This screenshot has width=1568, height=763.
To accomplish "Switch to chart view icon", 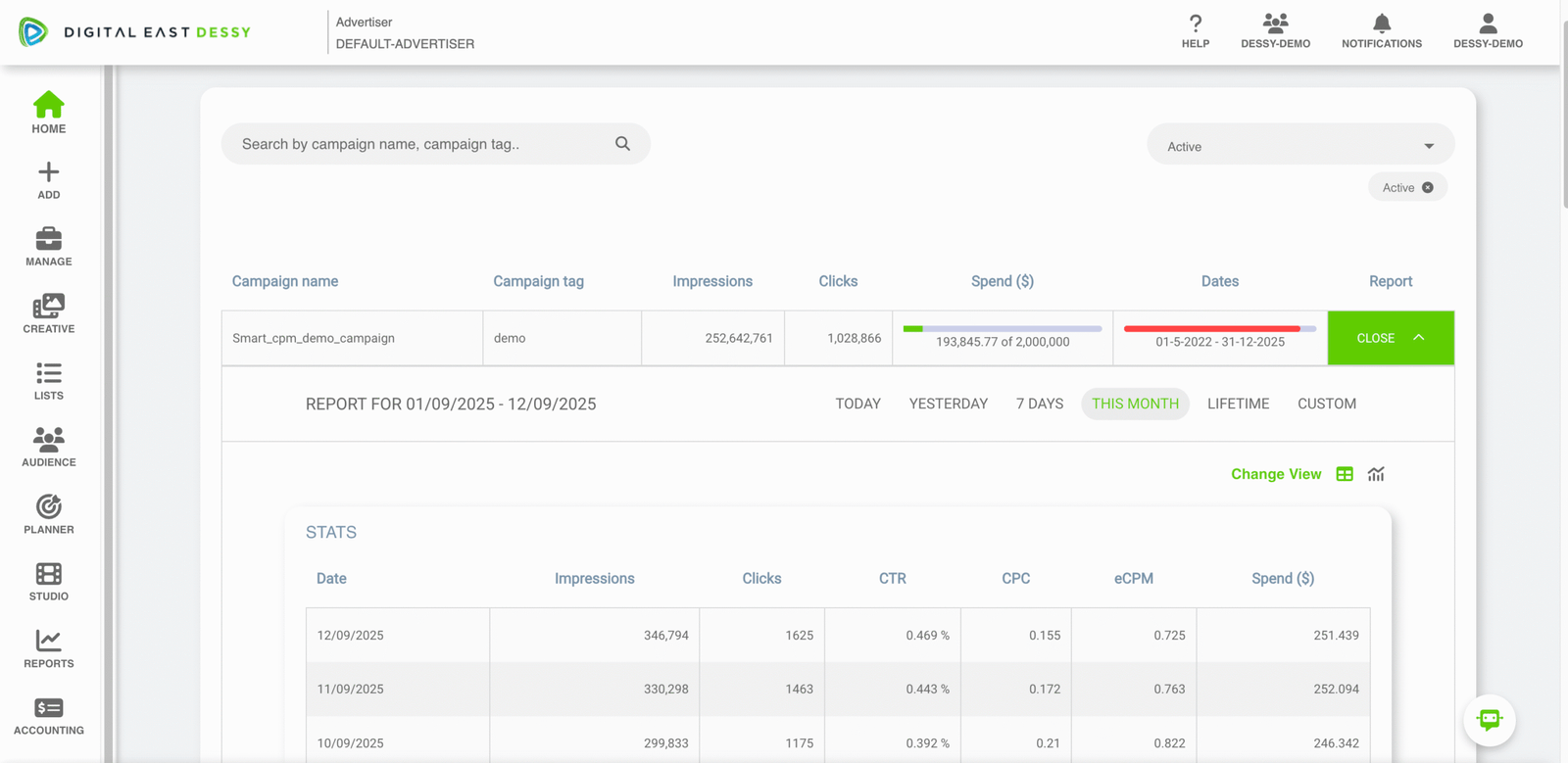I will 1376,474.
